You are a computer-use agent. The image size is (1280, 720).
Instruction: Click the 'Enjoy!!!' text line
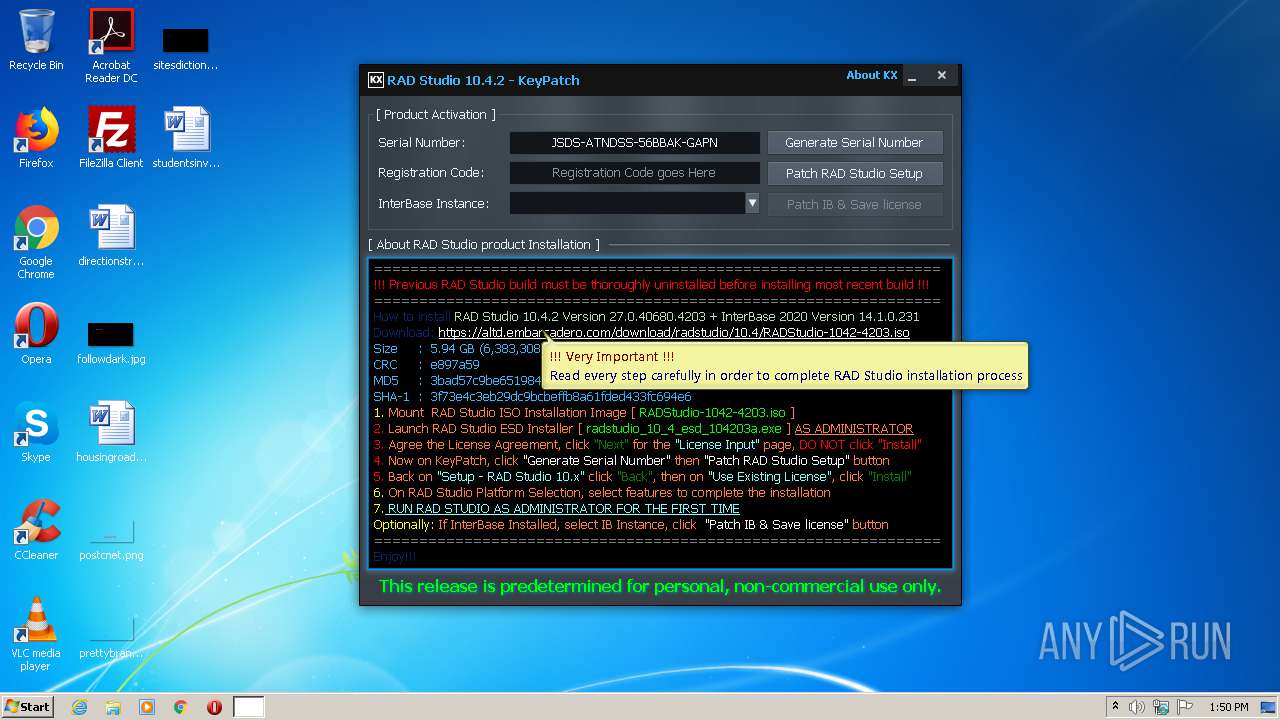pos(394,557)
